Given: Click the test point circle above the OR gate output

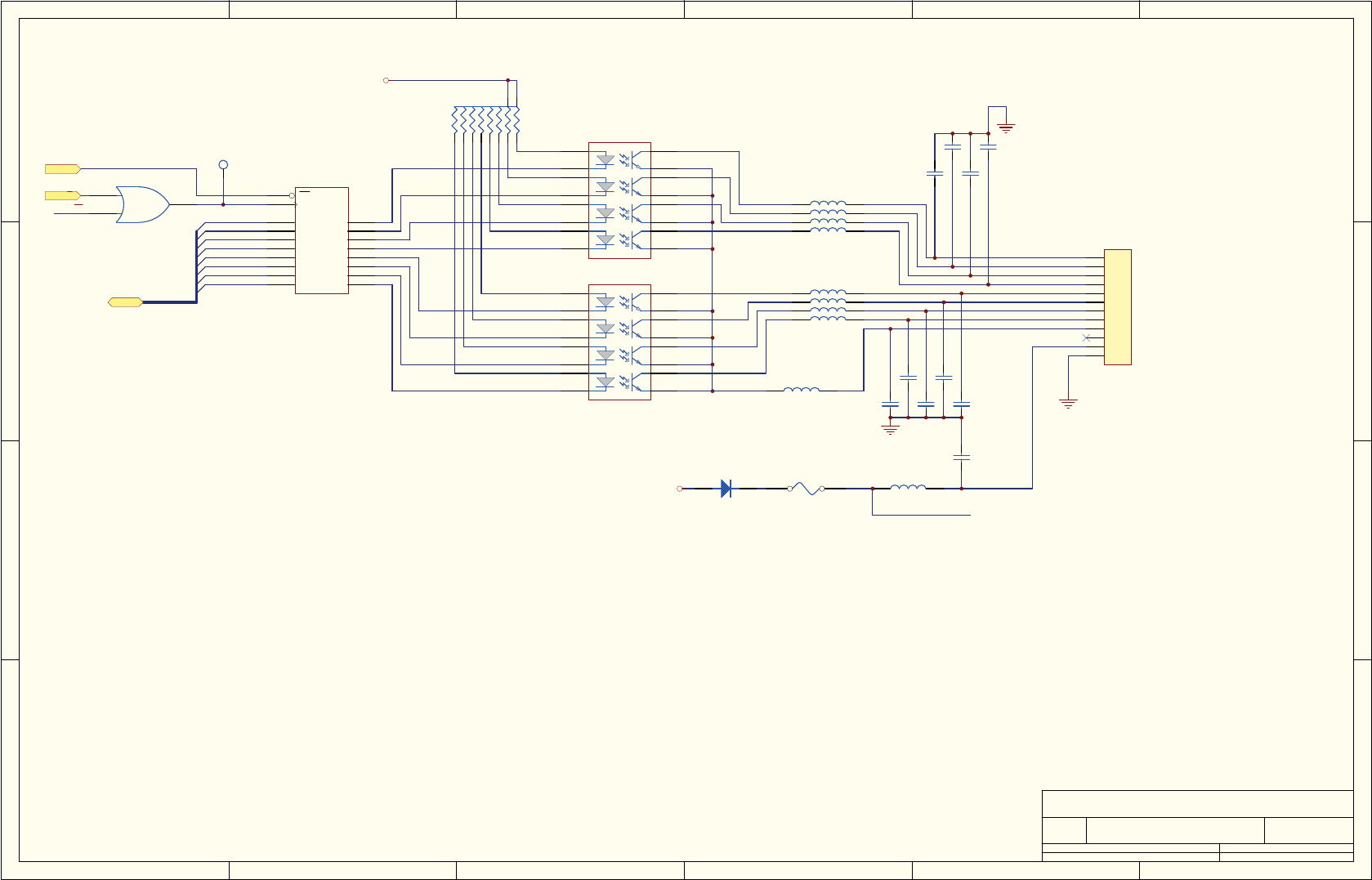Looking at the screenshot, I should pos(223,164).
